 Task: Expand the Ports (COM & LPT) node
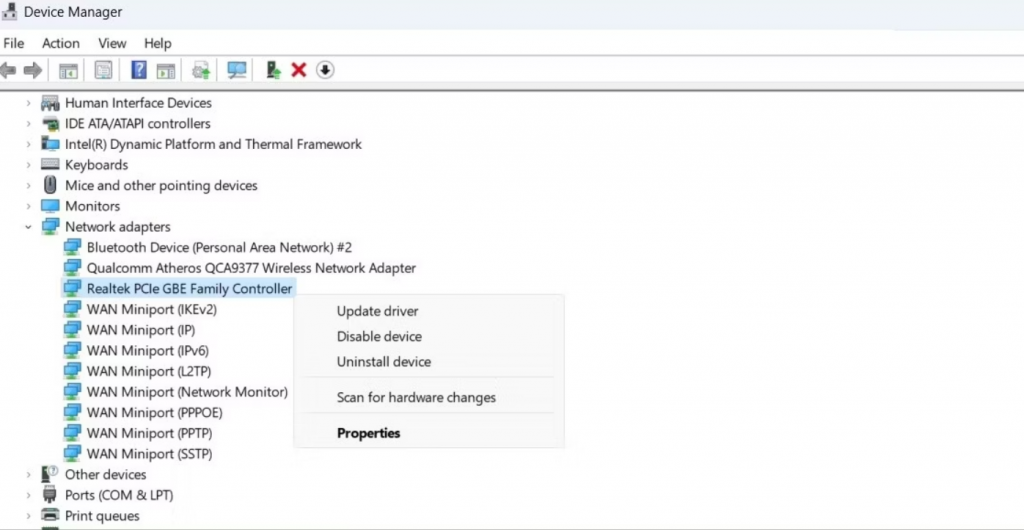(x=28, y=495)
